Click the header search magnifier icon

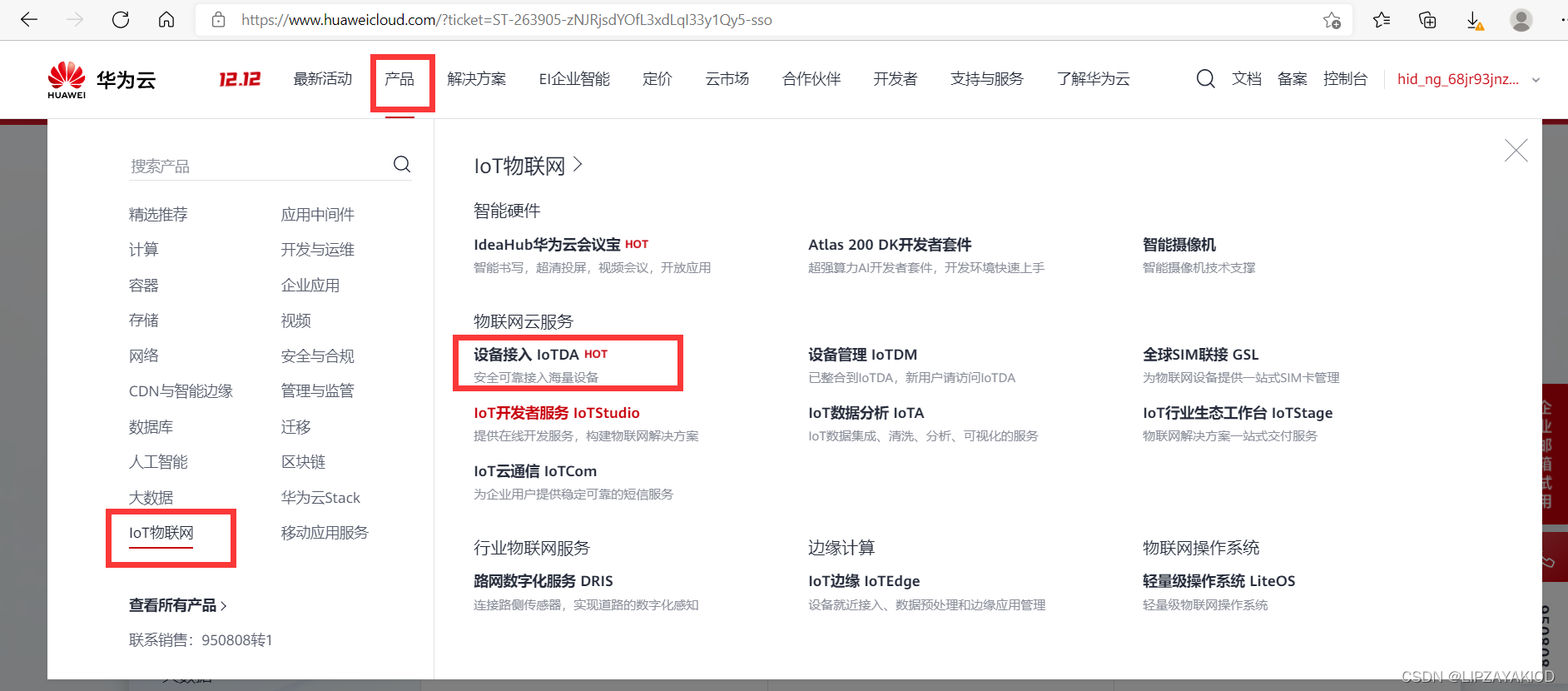tap(1205, 79)
